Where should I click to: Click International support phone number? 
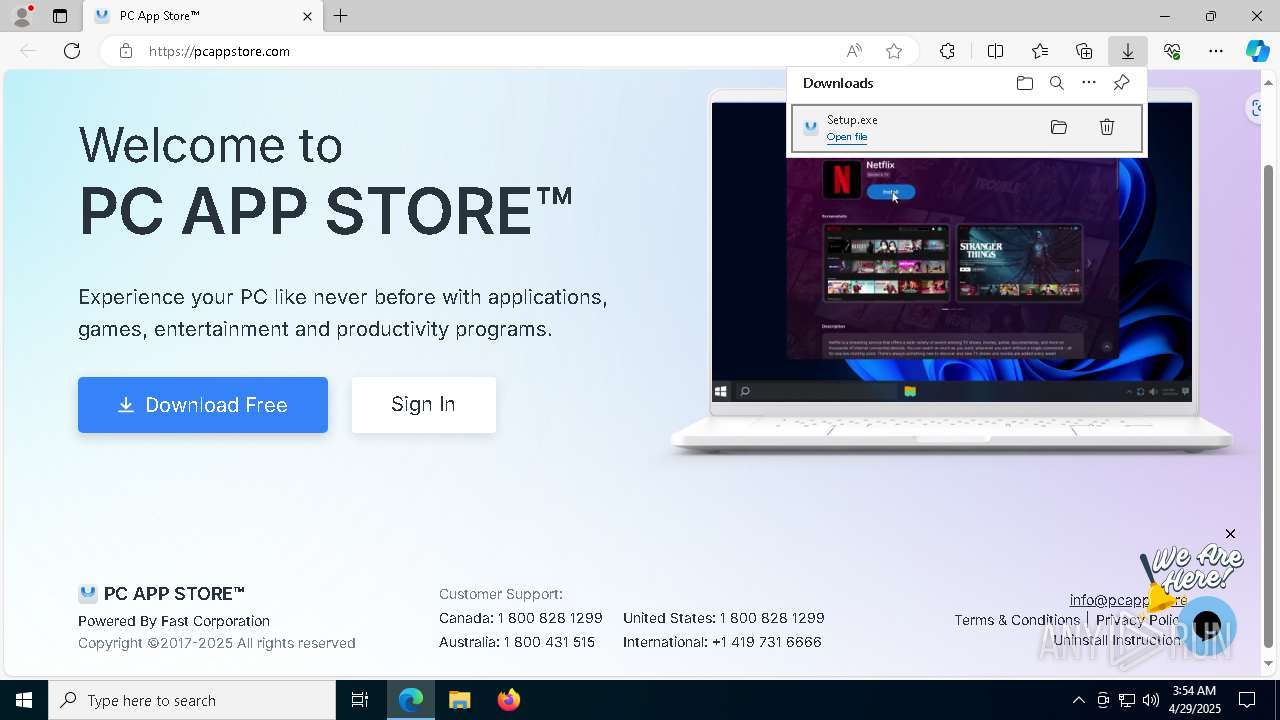(x=766, y=642)
